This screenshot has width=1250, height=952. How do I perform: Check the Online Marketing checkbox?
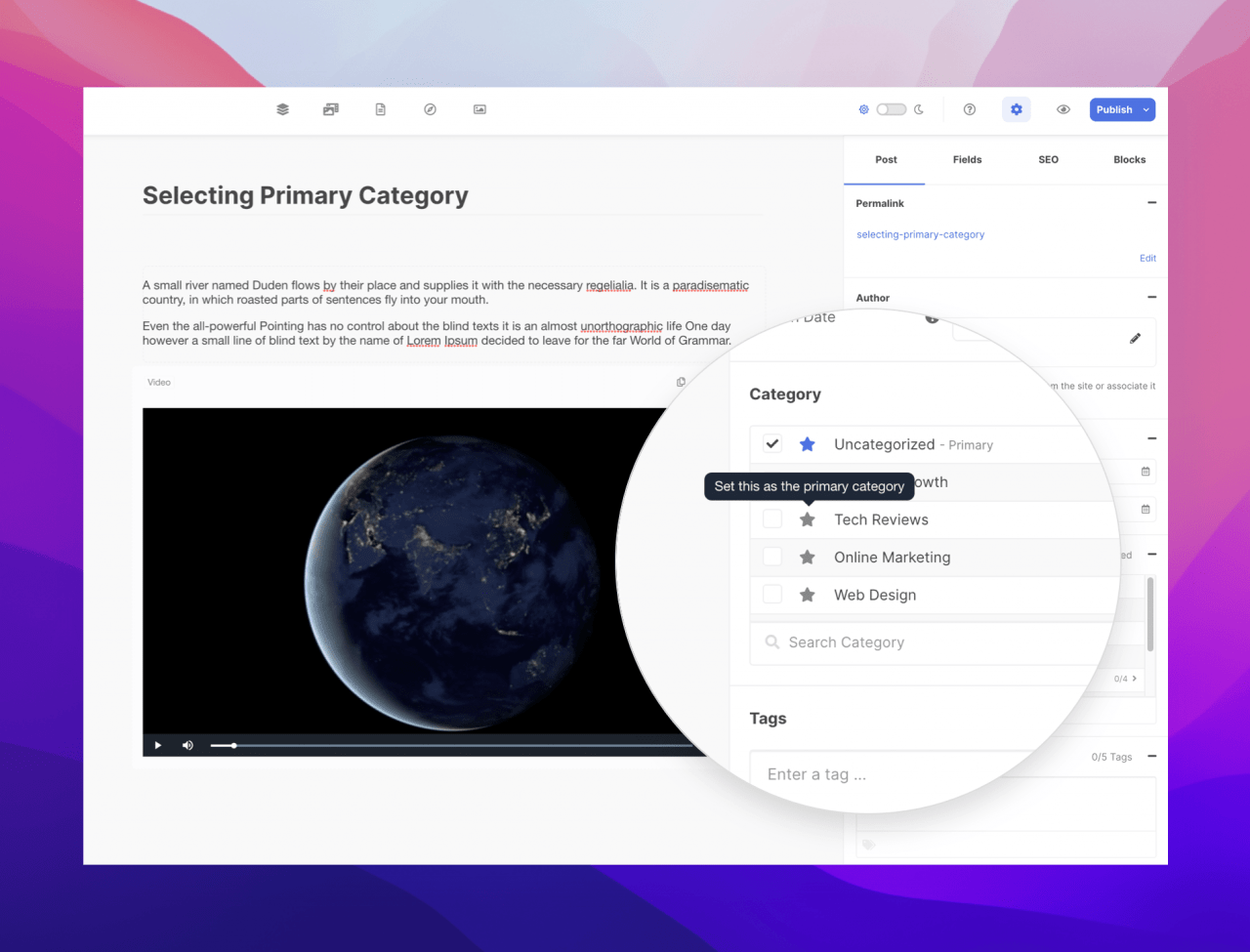pyautogui.click(x=772, y=557)
